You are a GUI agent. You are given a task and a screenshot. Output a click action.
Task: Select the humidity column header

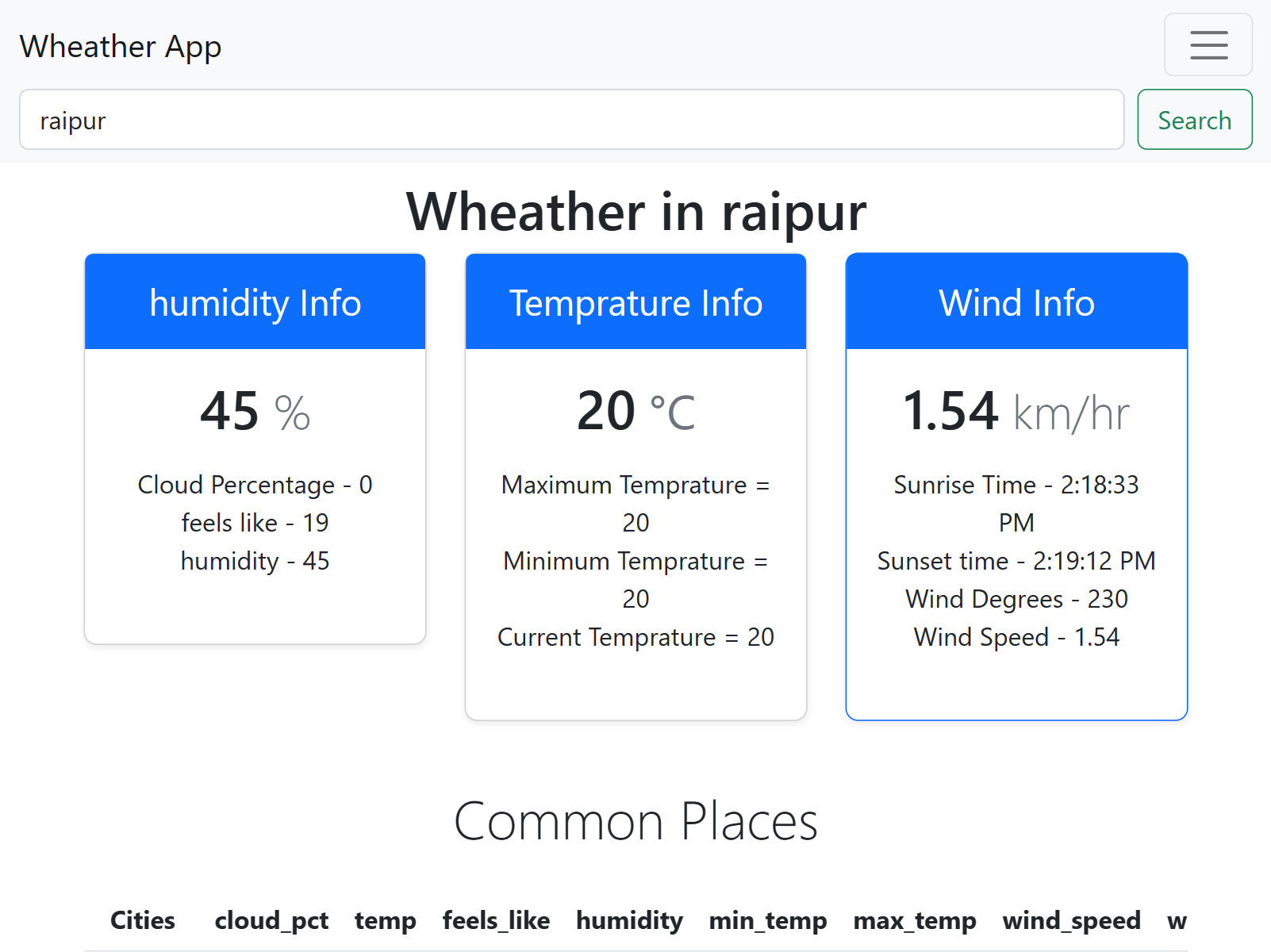[629, 921]
